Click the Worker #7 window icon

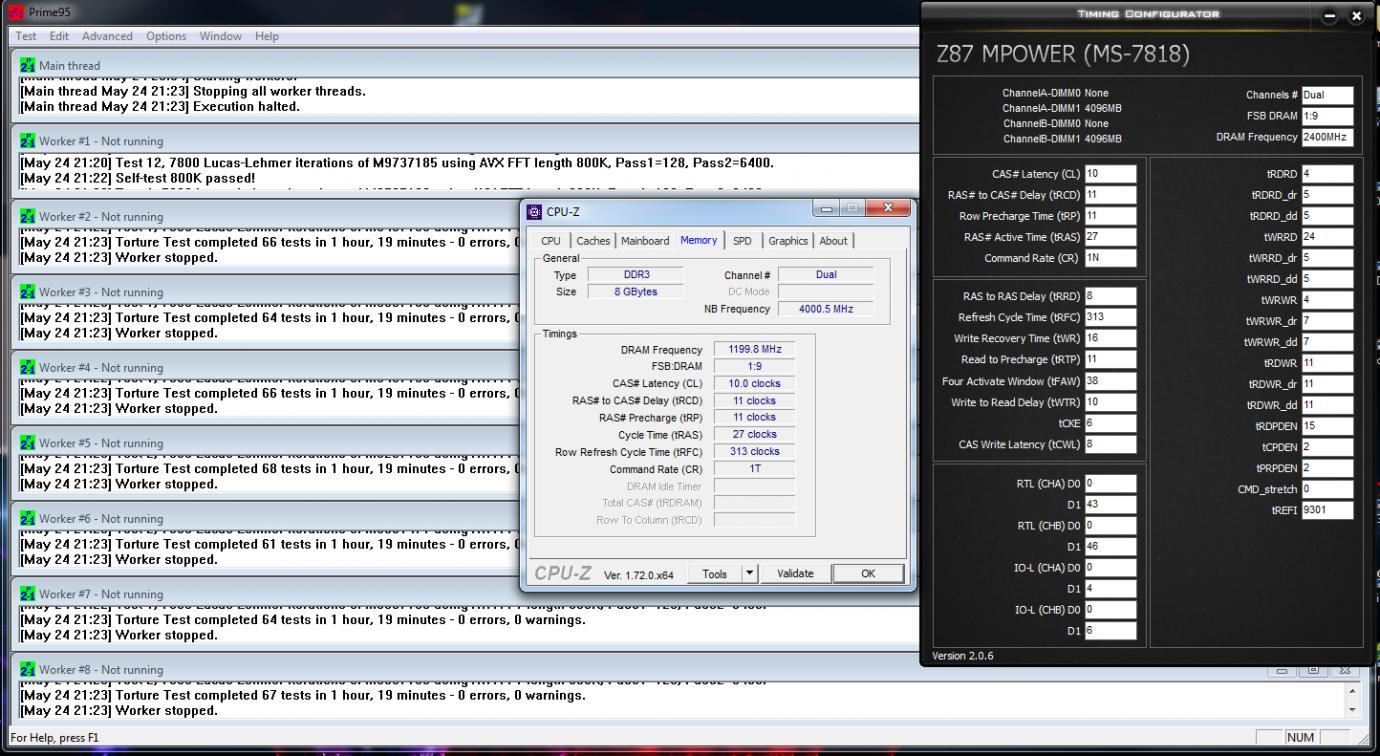point(28,594)
